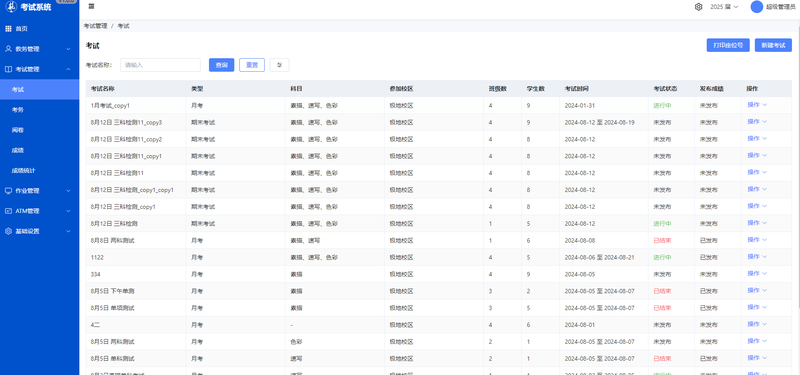Click the 打印座位号 button
This screenshot has height=375, width=800.
[x=728, y=45]
